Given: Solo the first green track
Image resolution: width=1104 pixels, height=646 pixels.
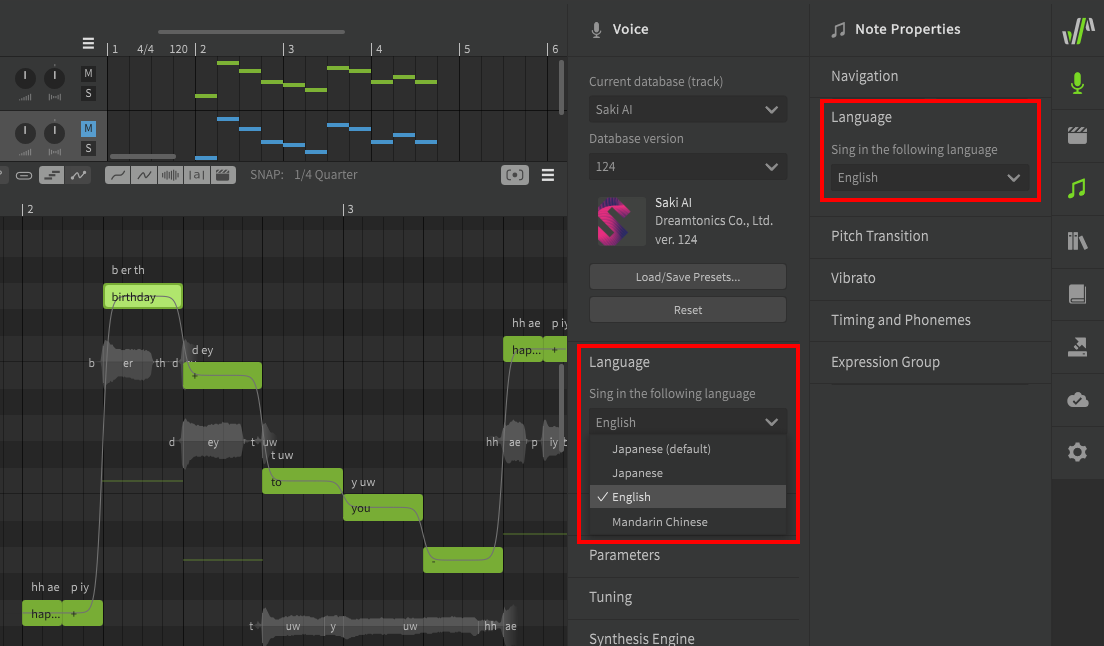Looking at the screenshot, I should click(88, 93).
